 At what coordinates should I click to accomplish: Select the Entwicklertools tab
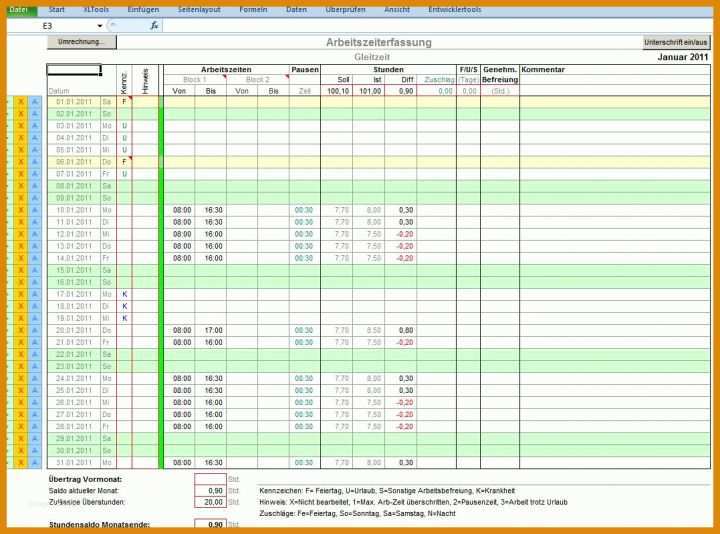point(454,10)
